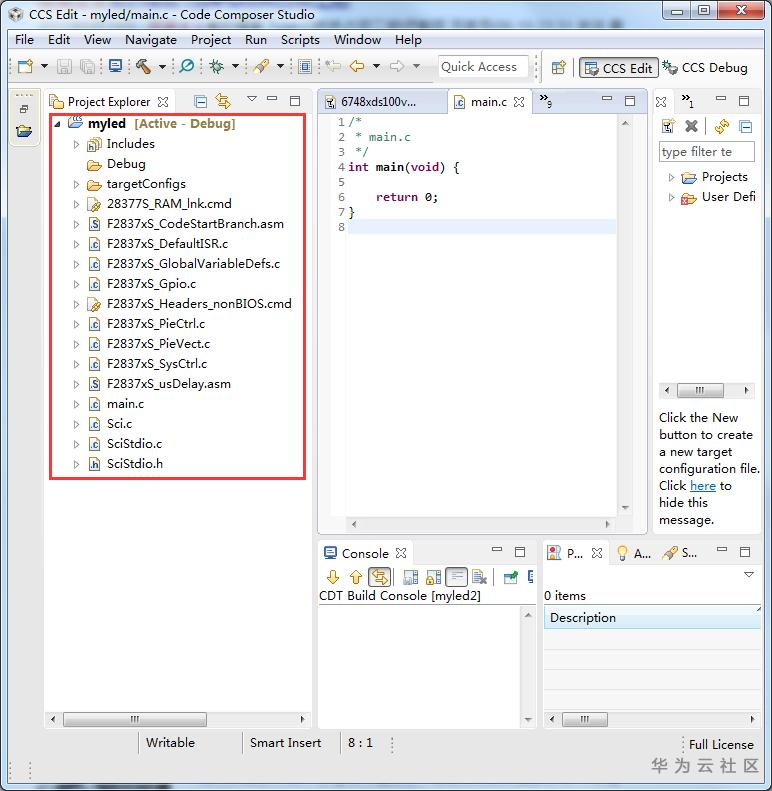Click the delete X icon in target panel
772x791 pixels.
(691, 126)
